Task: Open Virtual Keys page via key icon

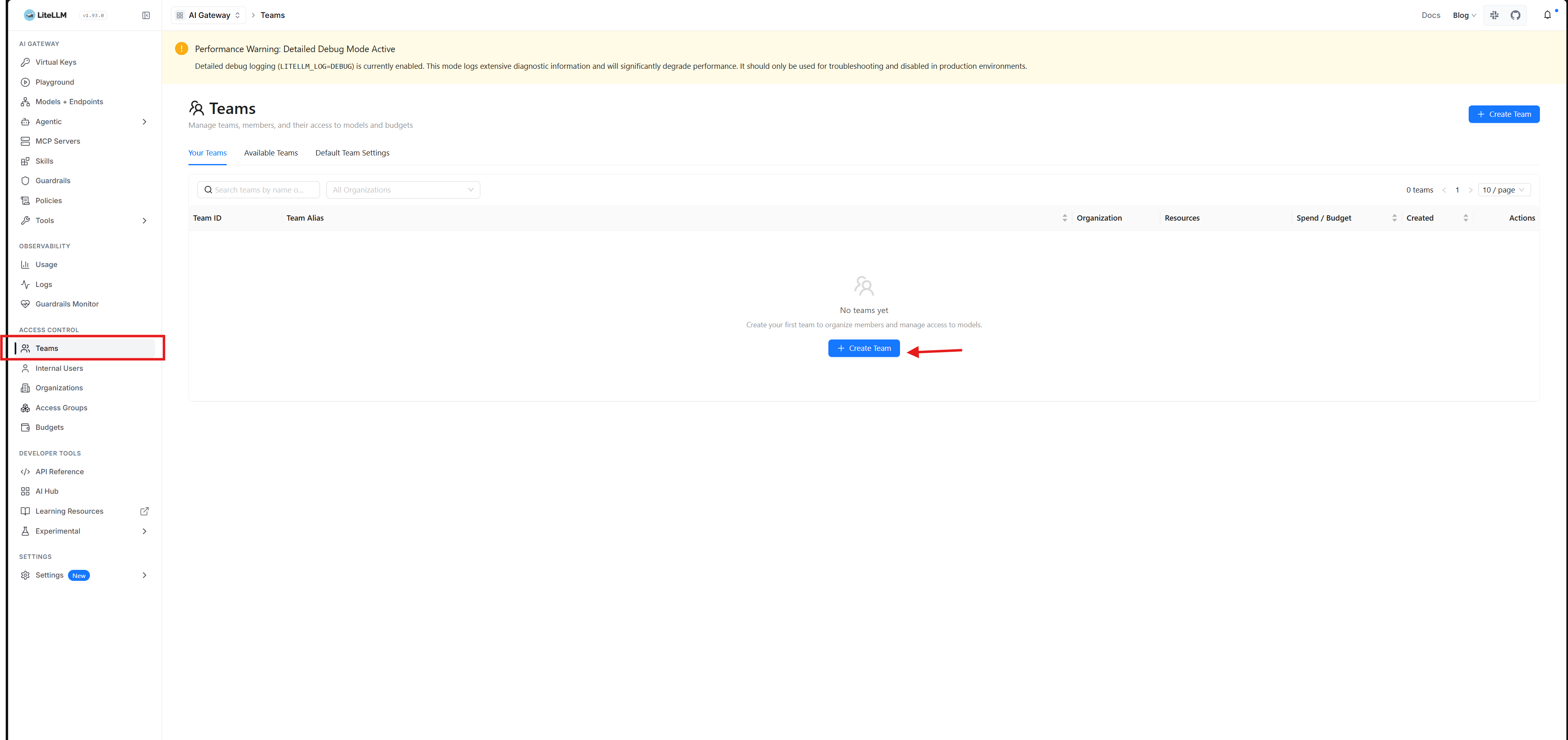Action: tap(25, 62)
